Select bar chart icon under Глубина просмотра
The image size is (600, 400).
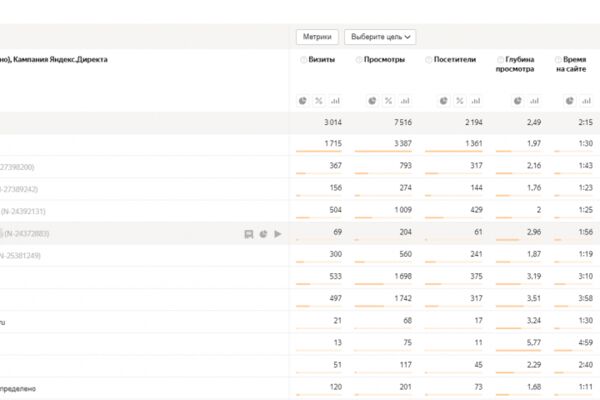pyautogui.click(x=534, y=101)
